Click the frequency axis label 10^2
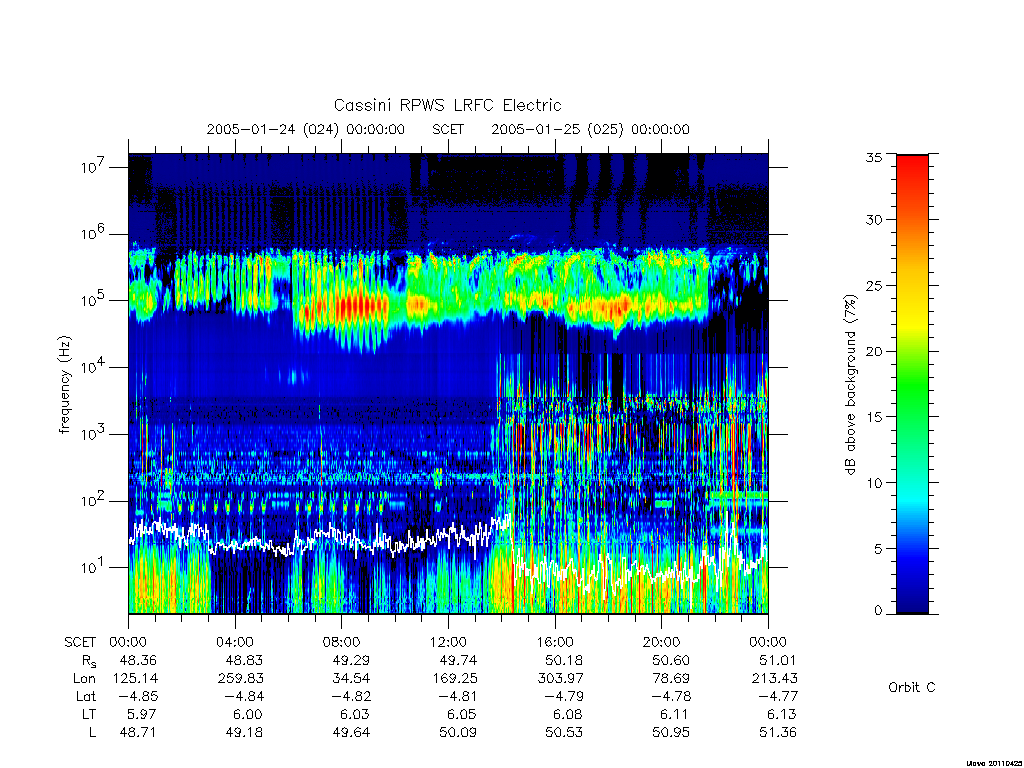 tap(93, 500)
